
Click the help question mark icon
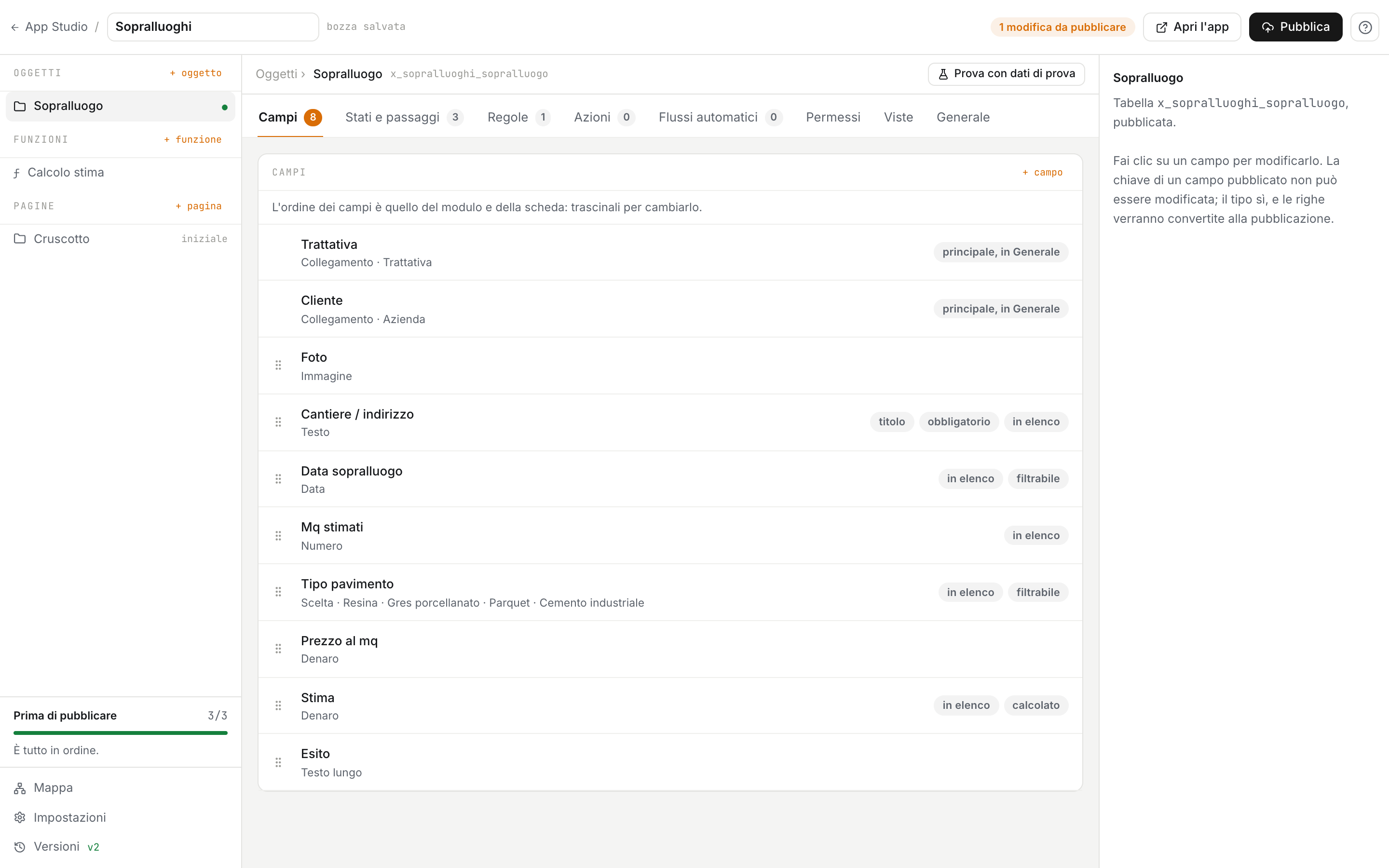[x=1364, y=27]
